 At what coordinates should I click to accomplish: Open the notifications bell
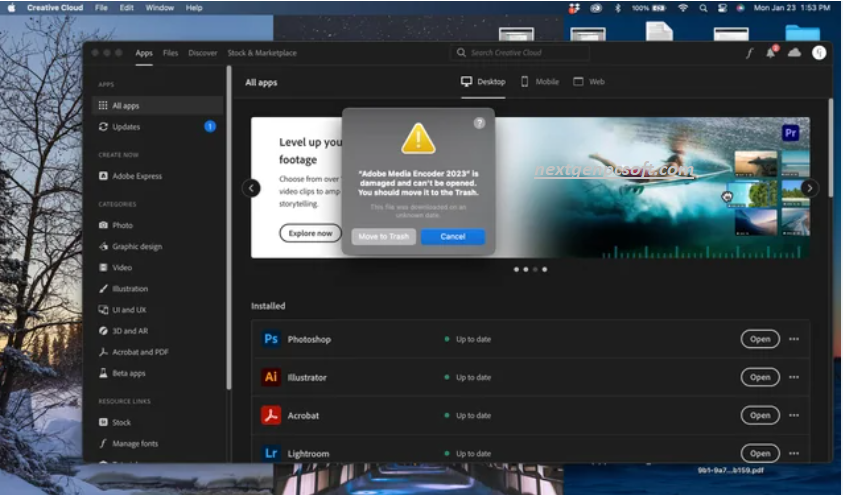point(771,52)
